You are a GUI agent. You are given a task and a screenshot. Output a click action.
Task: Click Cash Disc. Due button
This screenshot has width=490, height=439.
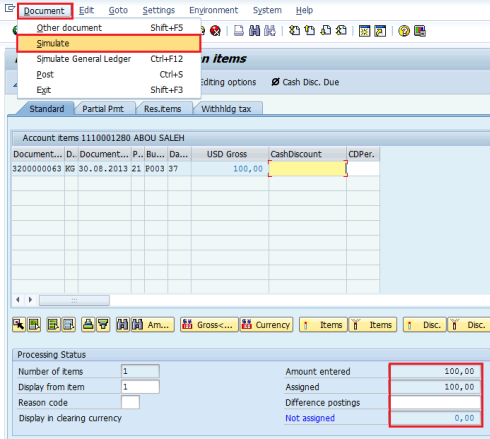click(x=305, y=82)
